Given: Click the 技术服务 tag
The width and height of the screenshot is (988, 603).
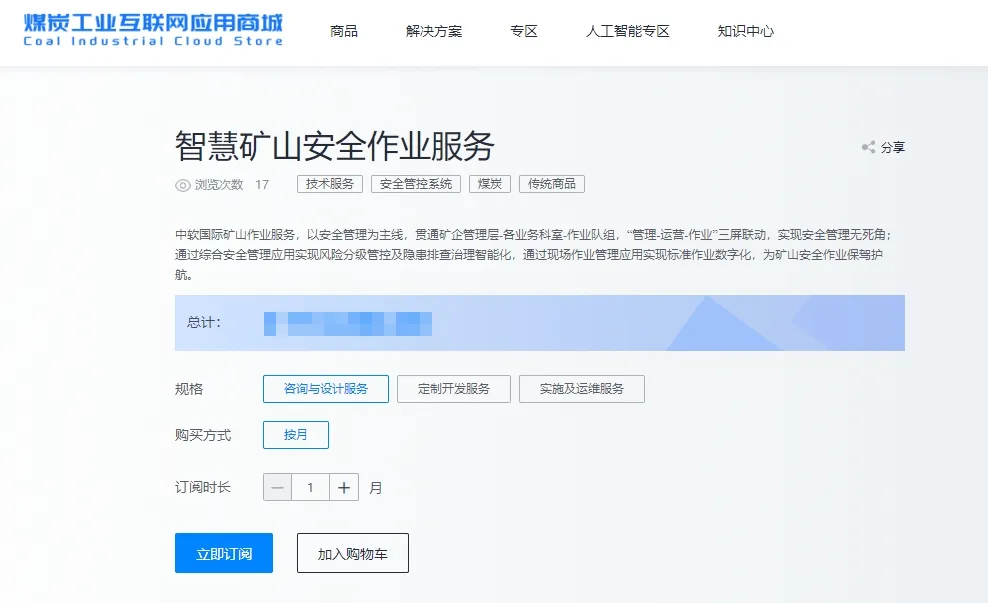Looking at the screenshot, I should pyautogui.click(x=330, y=184).
